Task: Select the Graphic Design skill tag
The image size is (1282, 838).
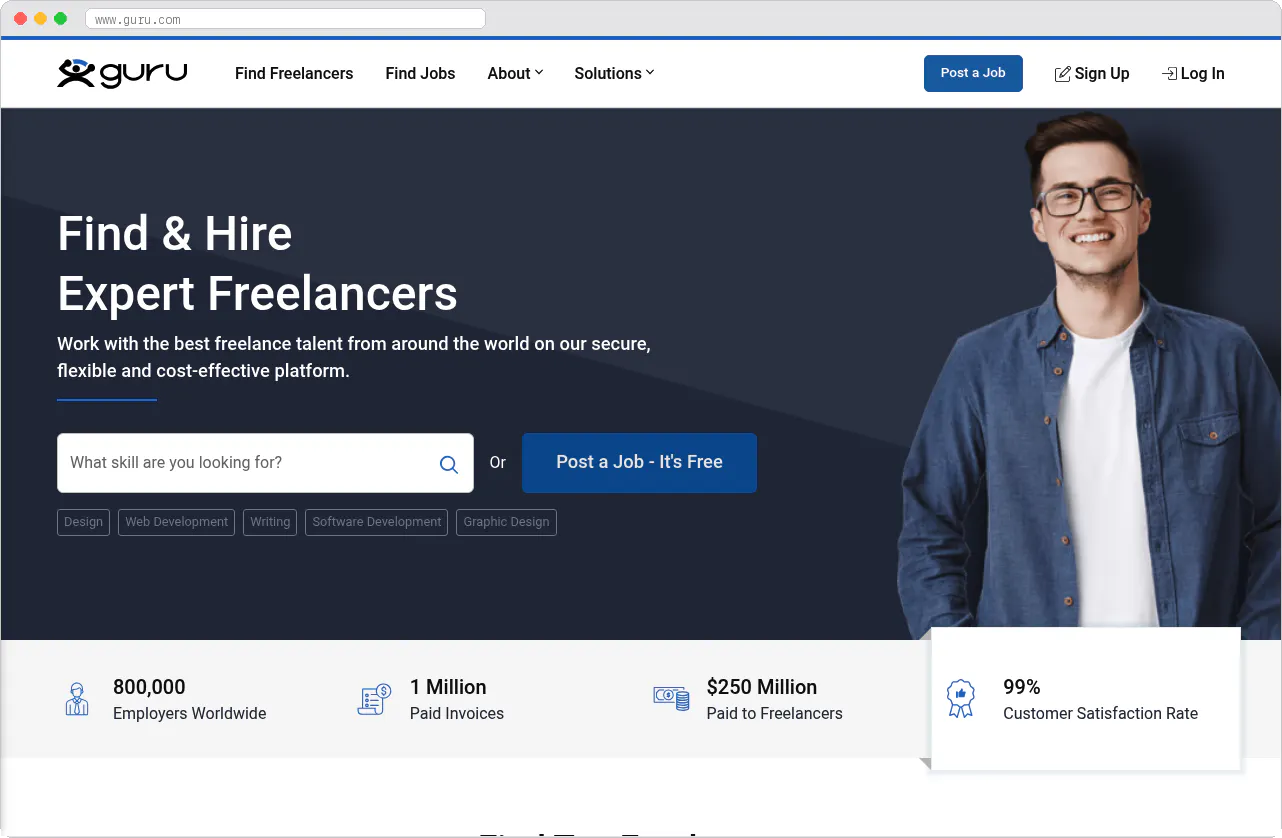Action: [x=506, y=522]
